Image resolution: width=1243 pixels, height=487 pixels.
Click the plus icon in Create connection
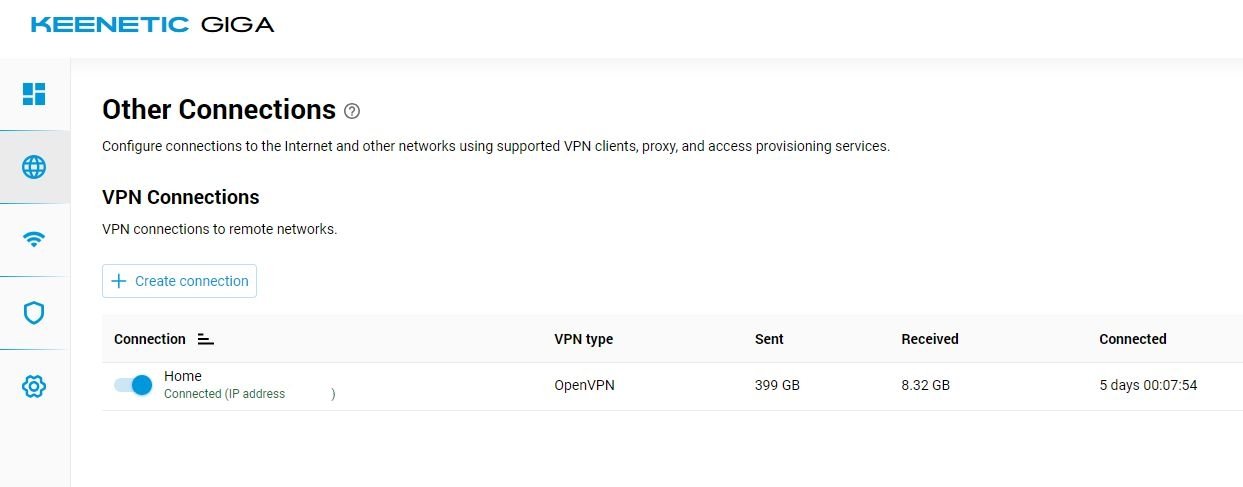[119, 281]
